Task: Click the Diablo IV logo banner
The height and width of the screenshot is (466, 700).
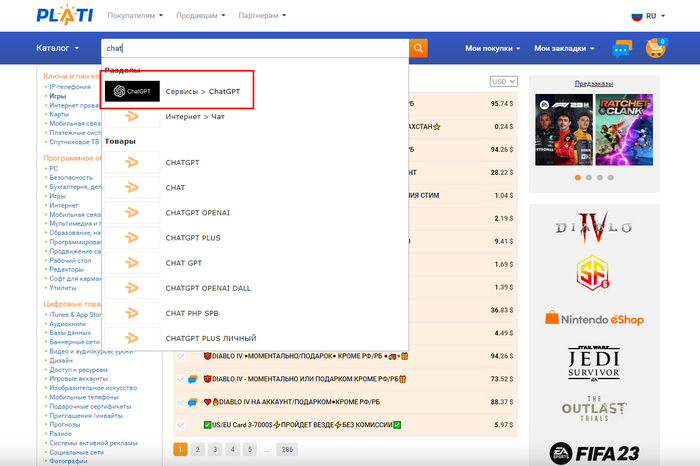Action: point(594,228)
